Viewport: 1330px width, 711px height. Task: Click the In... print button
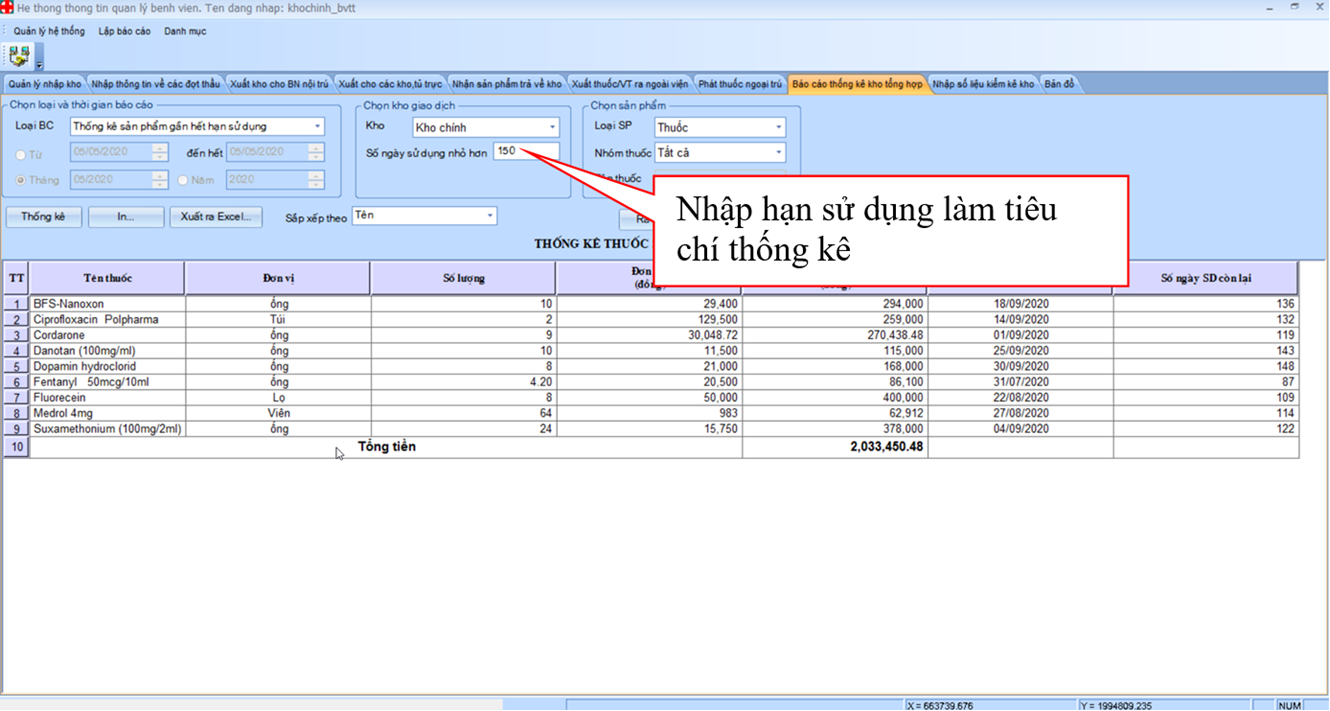[125, 217]
